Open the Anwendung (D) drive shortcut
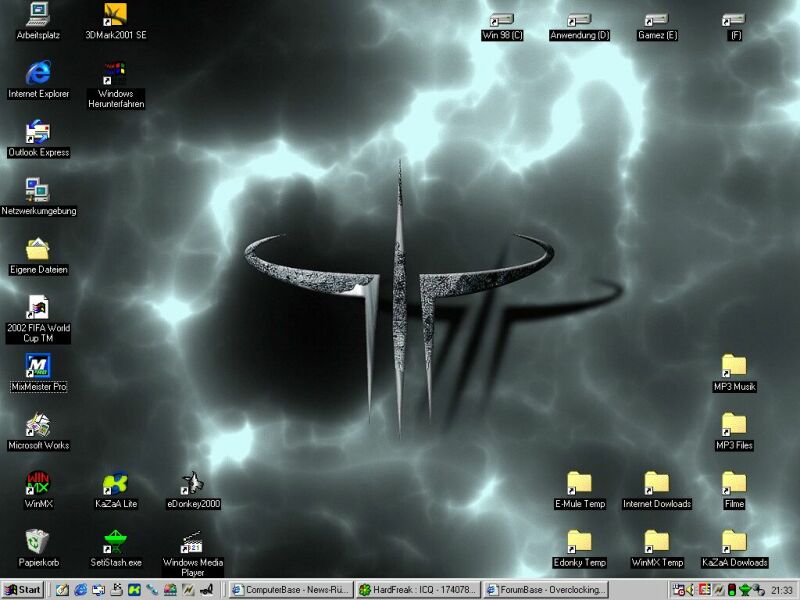800x600 pixels. tap(580, 27)
